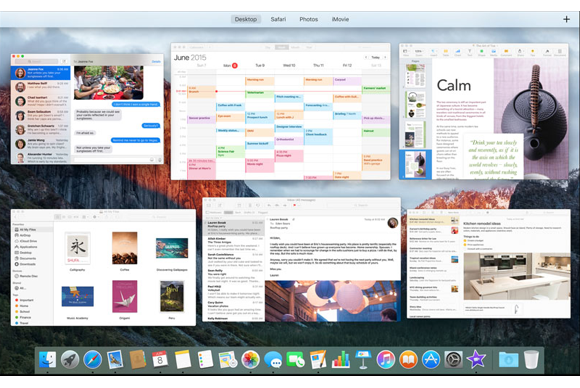Open iTunes music note icon in Dock
This screenshot has height=388, width=580.
[386, 360]
